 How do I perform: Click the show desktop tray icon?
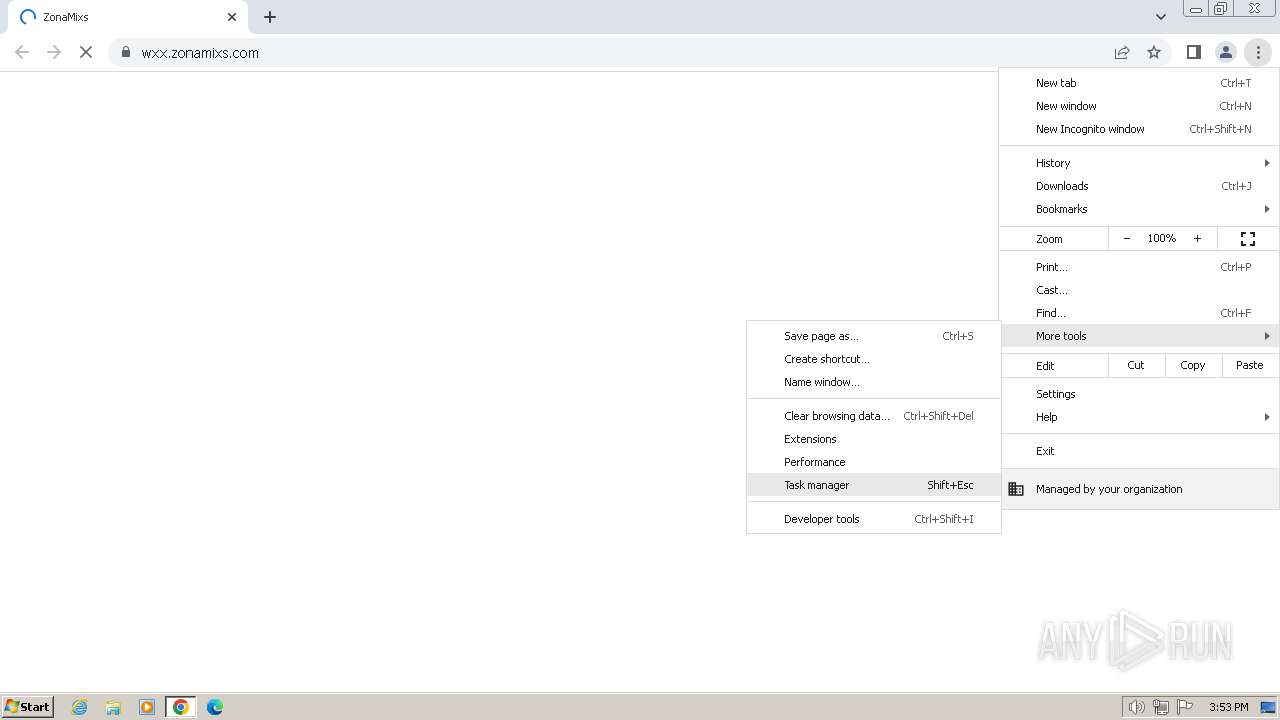pos(1268,707)
